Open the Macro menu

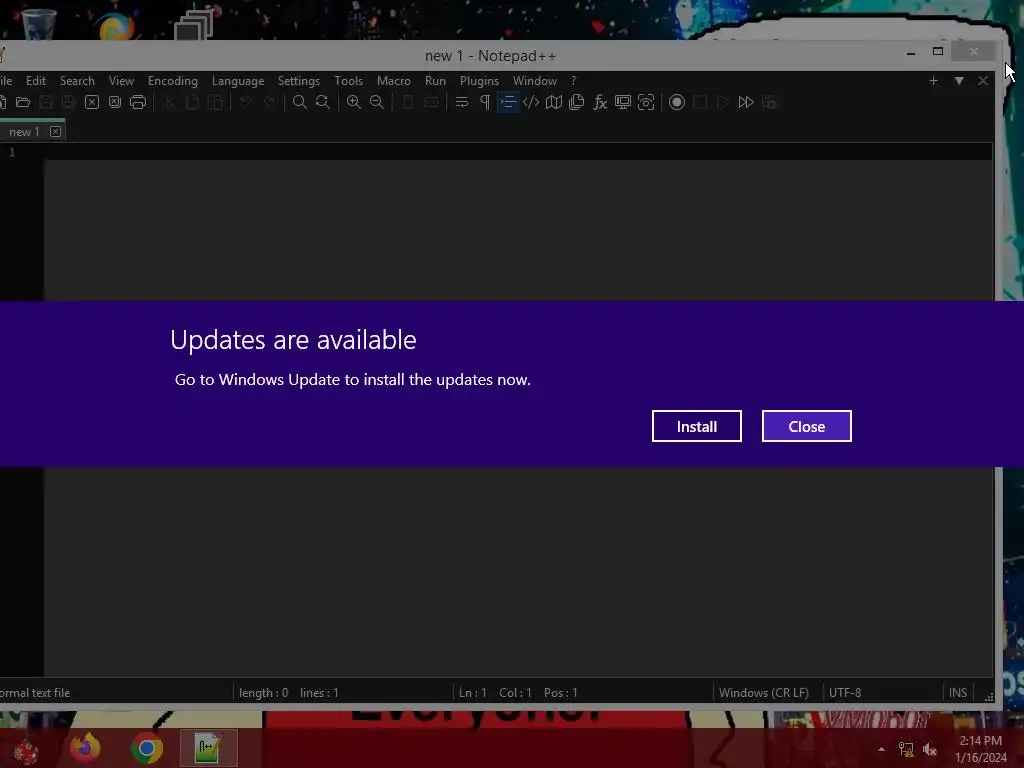[x=394, y=80]
